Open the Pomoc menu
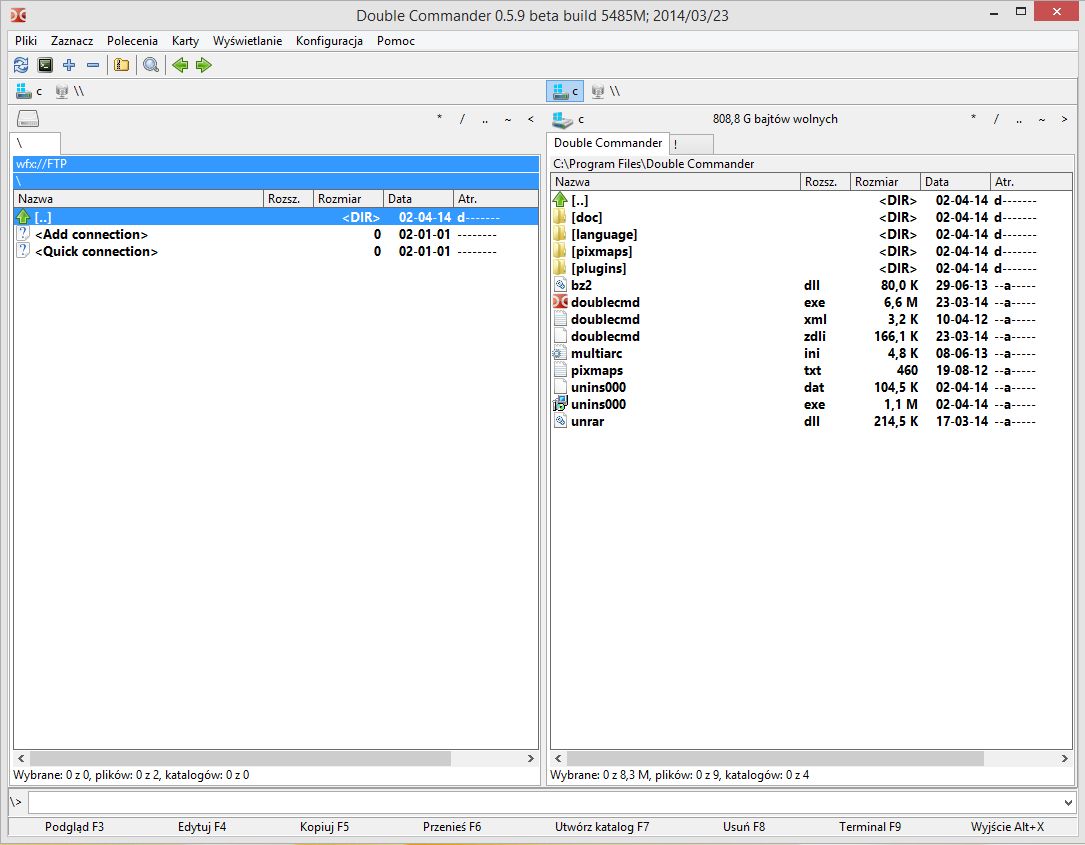 point(396,41)
